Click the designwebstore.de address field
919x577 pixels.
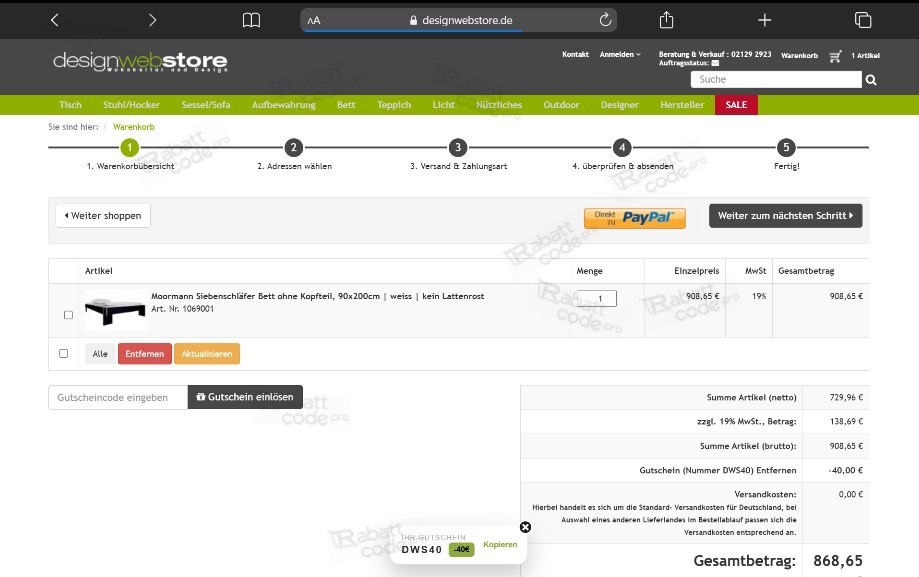point(459,20)
